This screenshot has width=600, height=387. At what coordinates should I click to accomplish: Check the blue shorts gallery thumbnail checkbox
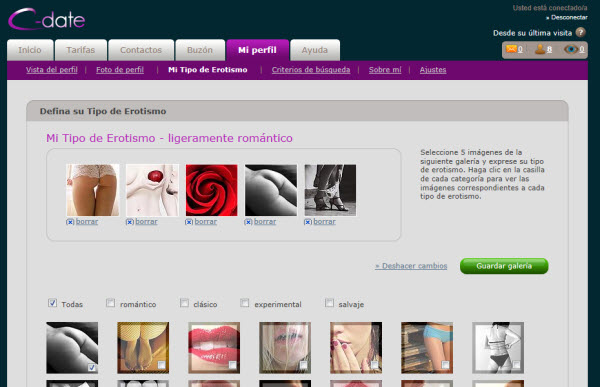(x=445, y=365)
